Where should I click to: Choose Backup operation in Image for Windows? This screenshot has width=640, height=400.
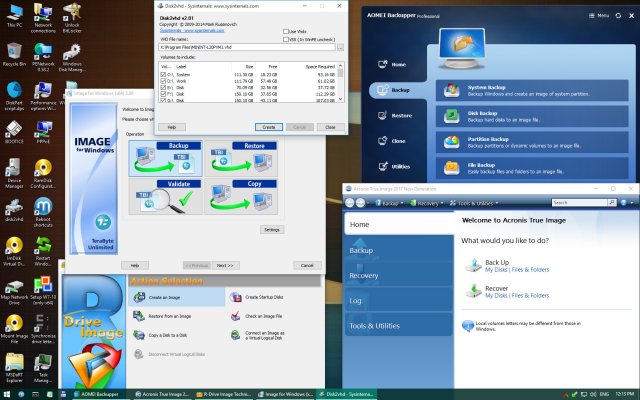tap(165, 158)
